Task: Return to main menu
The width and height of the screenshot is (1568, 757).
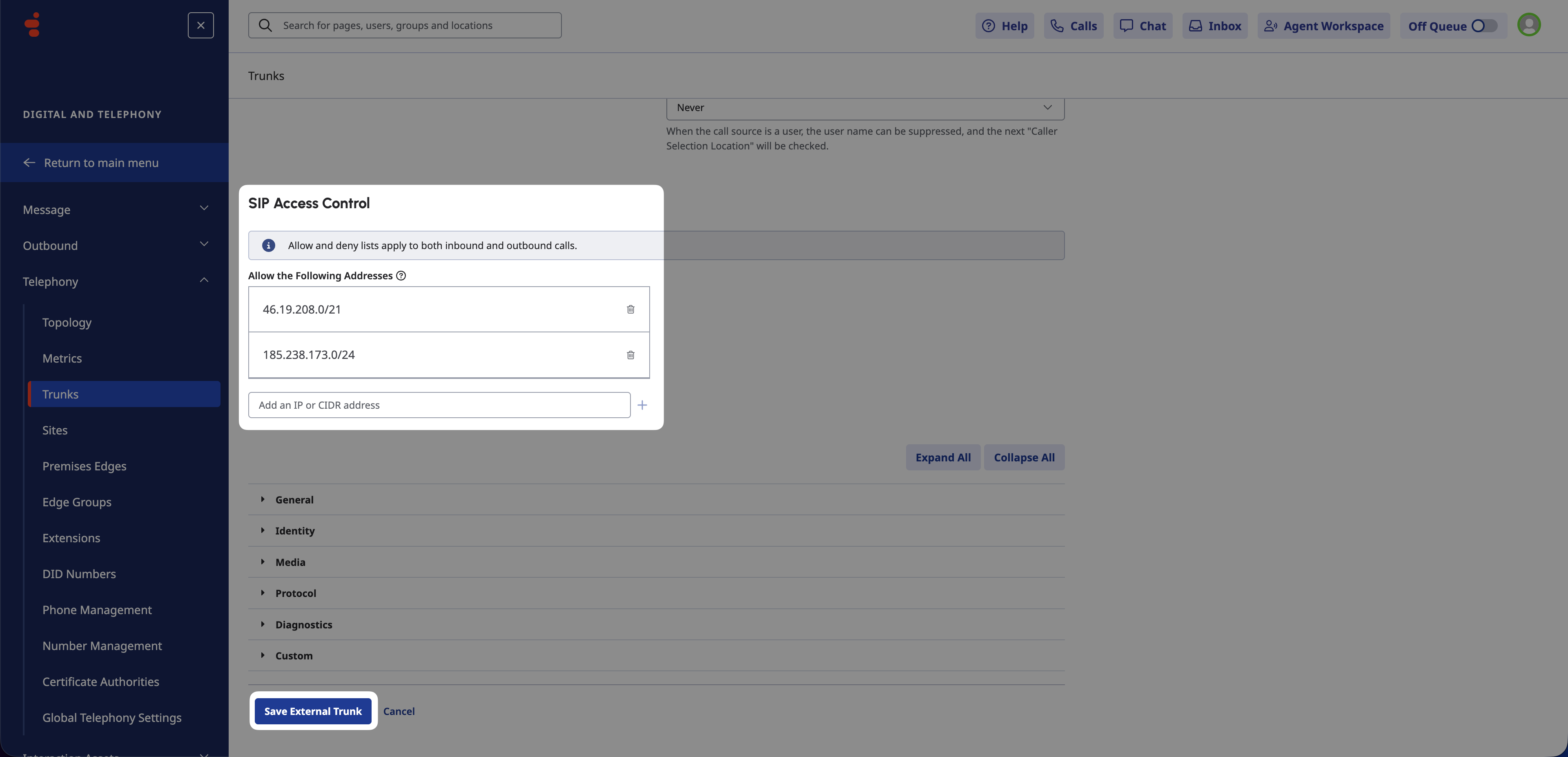Action: [101, 163]
